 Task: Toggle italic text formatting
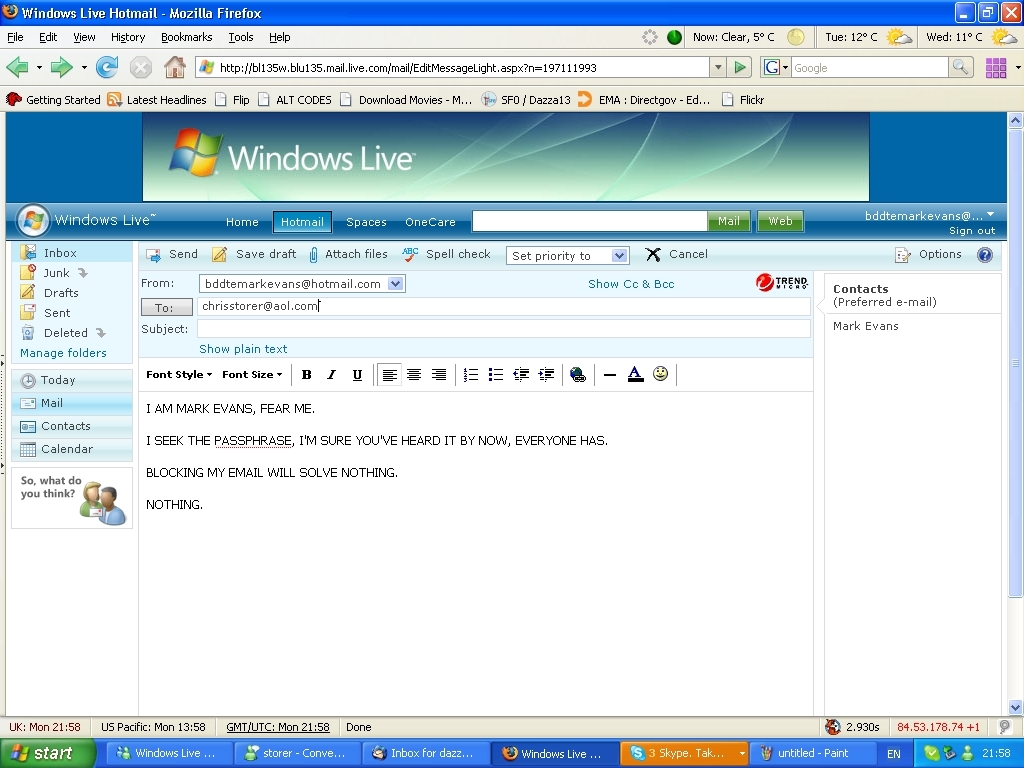click(332, 375)
